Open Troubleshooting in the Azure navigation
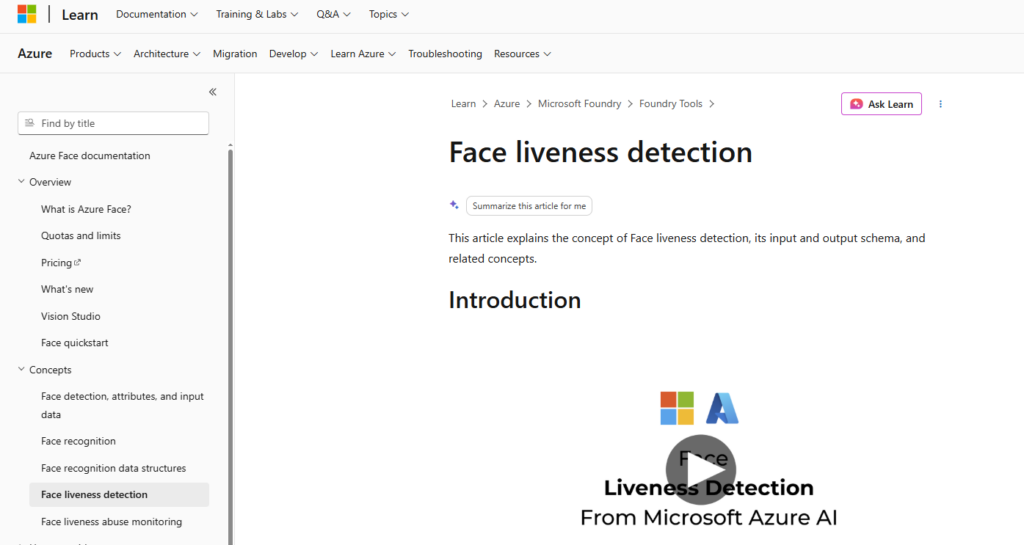This screenshot has width=1024, height=545. [445, 54]
